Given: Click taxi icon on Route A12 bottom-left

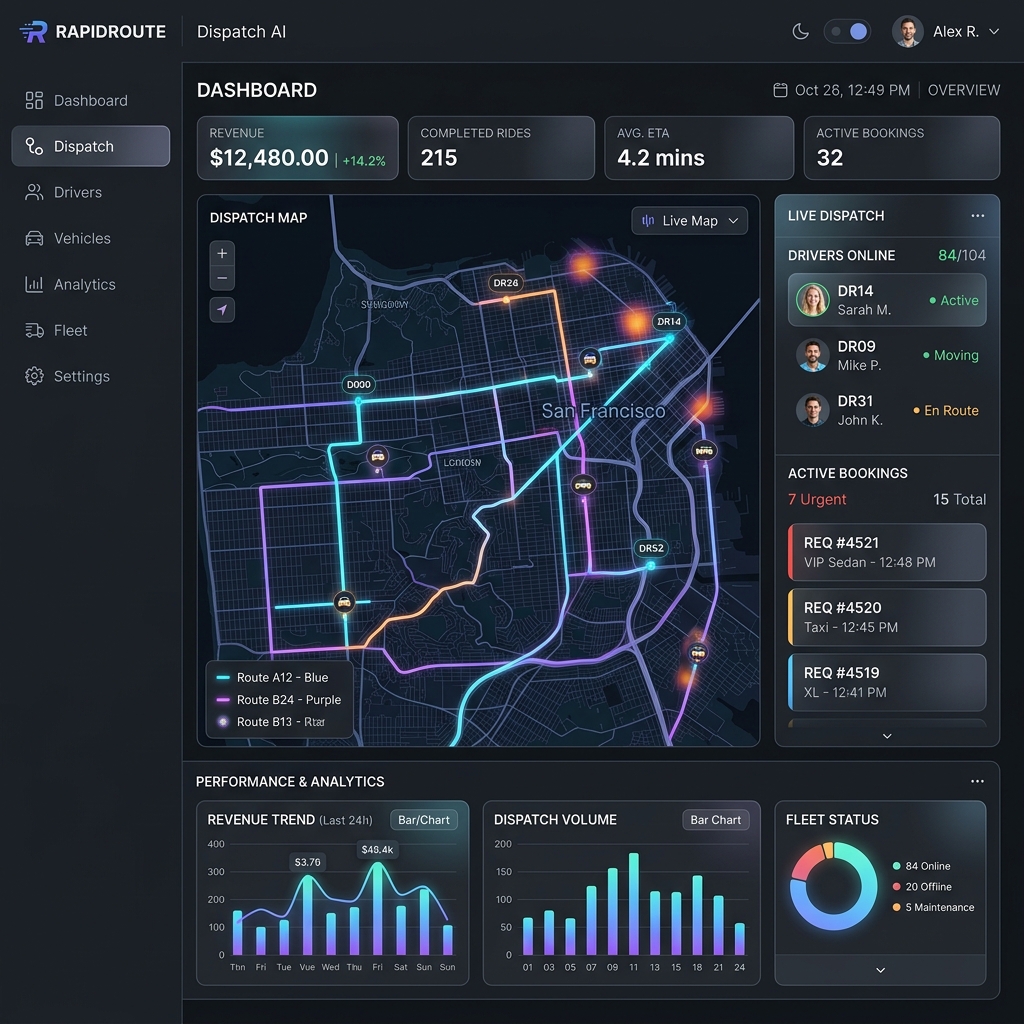Looking at the screenshot, I should pos(344,601).
